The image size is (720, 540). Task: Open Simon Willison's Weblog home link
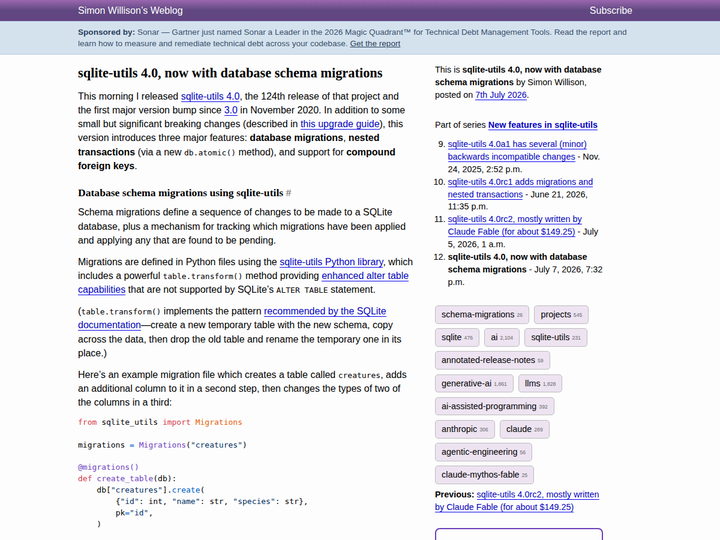point(130,11)
